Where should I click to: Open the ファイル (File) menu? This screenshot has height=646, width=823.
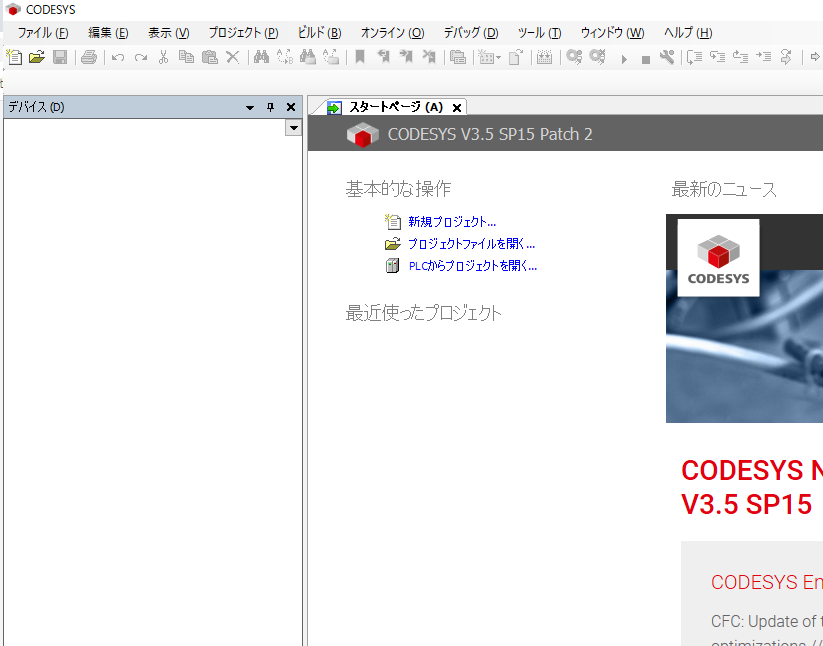(43, 33)
